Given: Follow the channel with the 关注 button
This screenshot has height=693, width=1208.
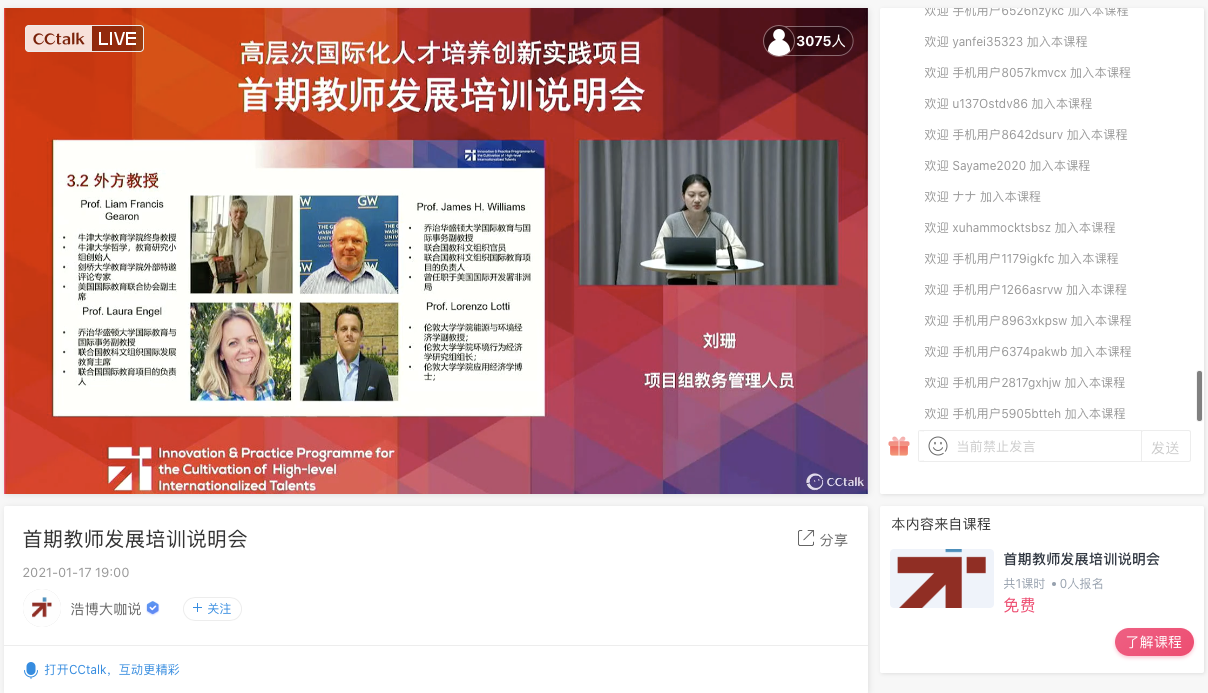Looking at the screenshot, I should [x=211, y=608].
